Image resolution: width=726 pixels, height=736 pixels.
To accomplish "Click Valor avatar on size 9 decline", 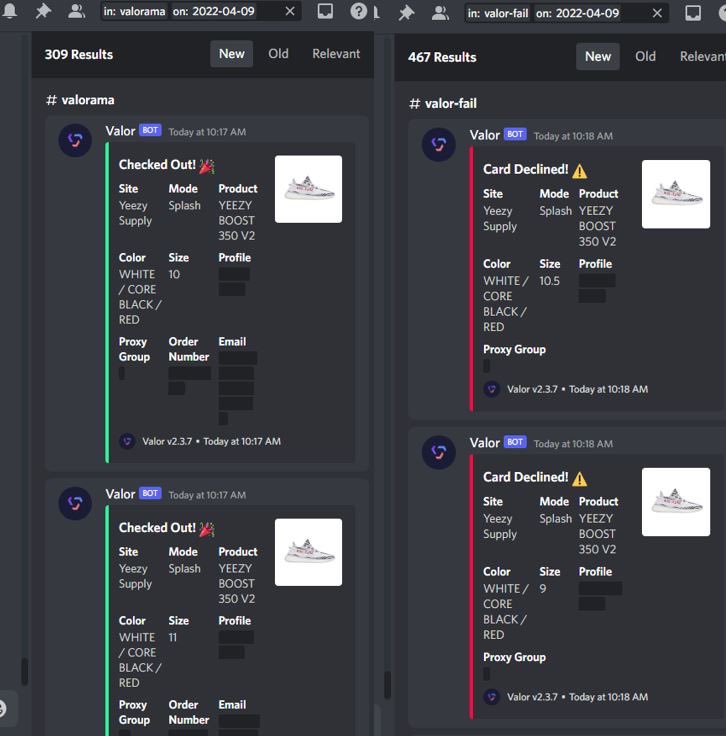I will pos(439,452).
